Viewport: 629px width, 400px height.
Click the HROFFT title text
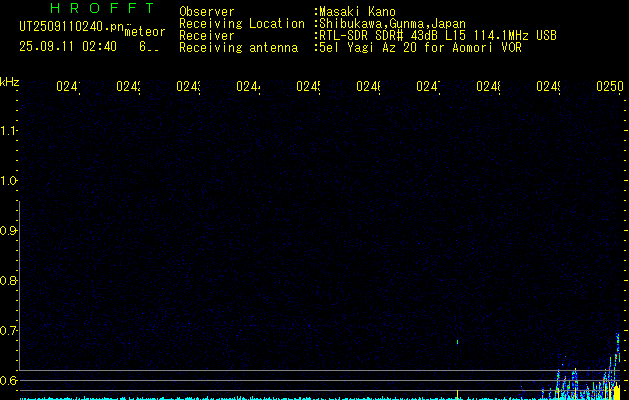(x=103, y=8)
